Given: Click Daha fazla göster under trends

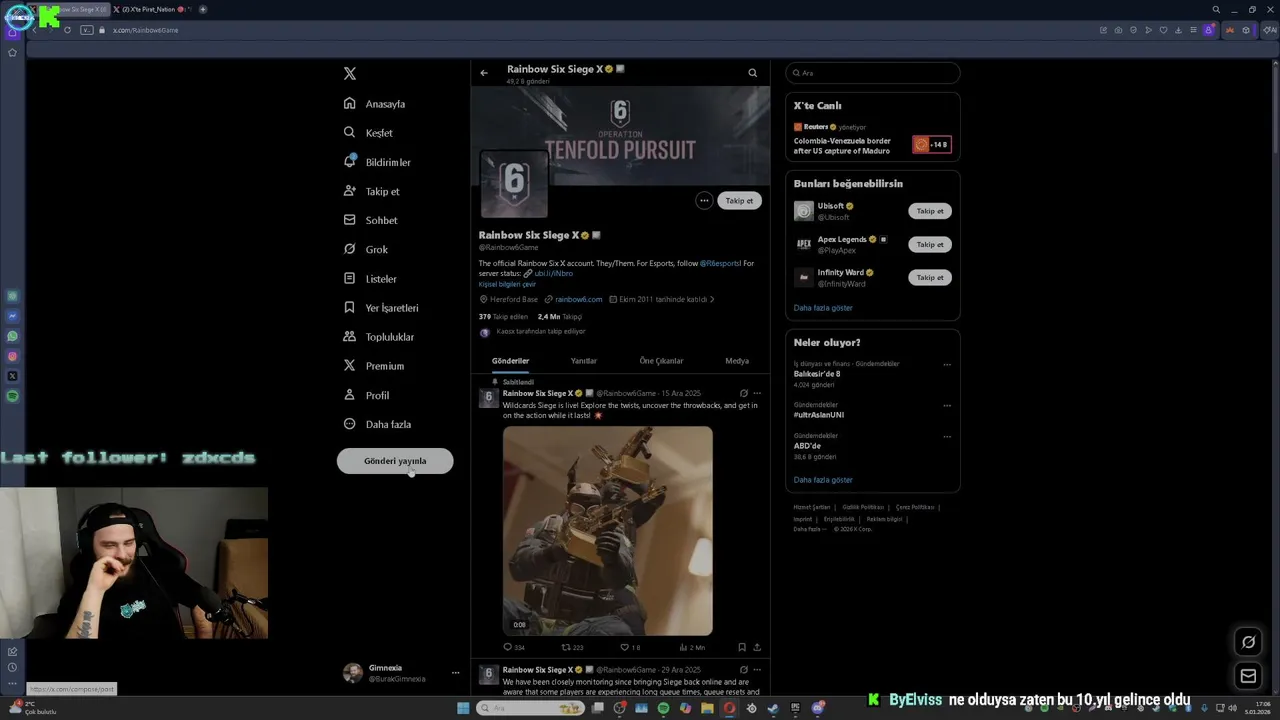Looking at the screenshot, I should coord(823,480).
